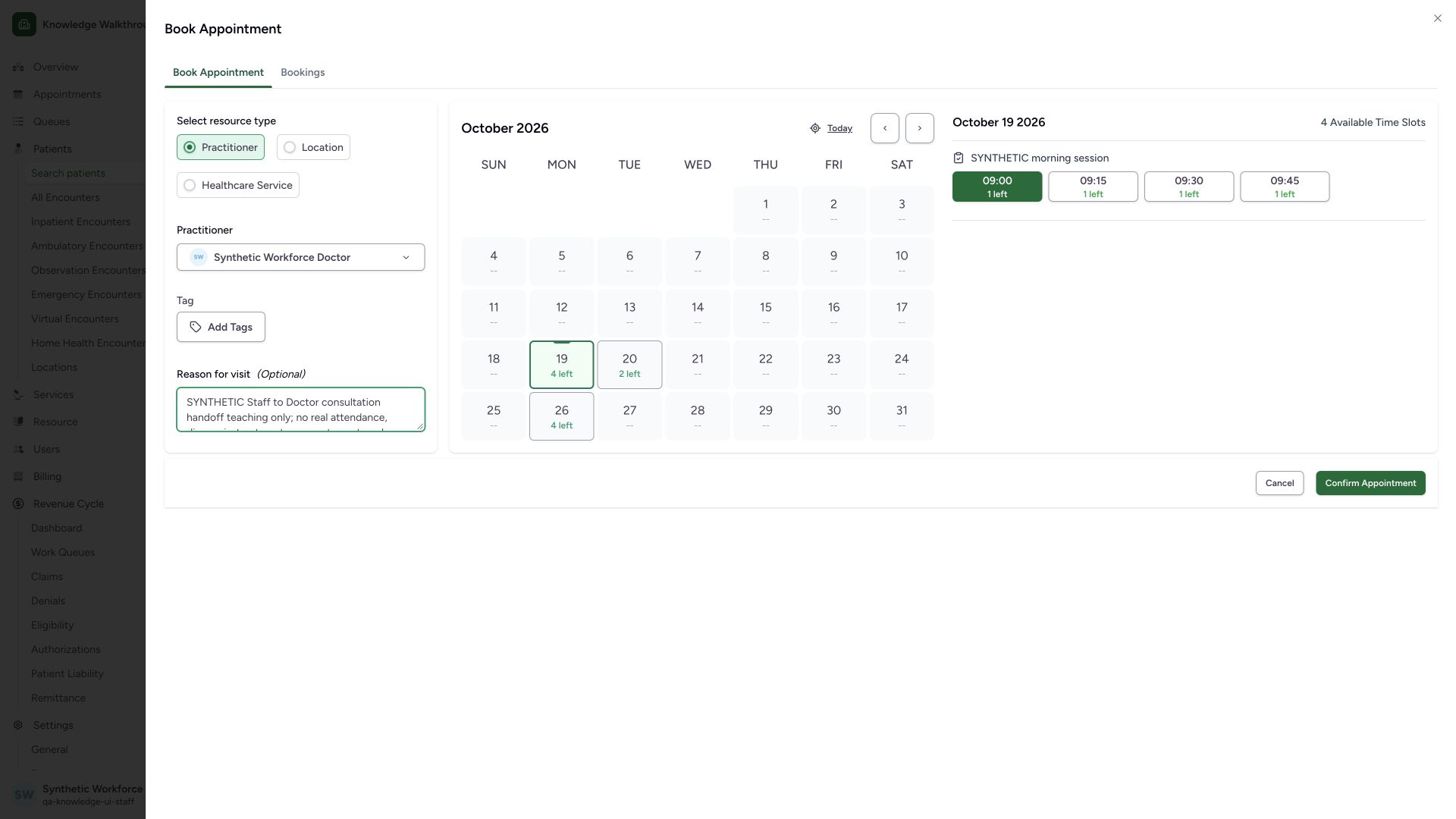Open Locations in sidebar
The image size is (1456, 819).
(54, 367)
